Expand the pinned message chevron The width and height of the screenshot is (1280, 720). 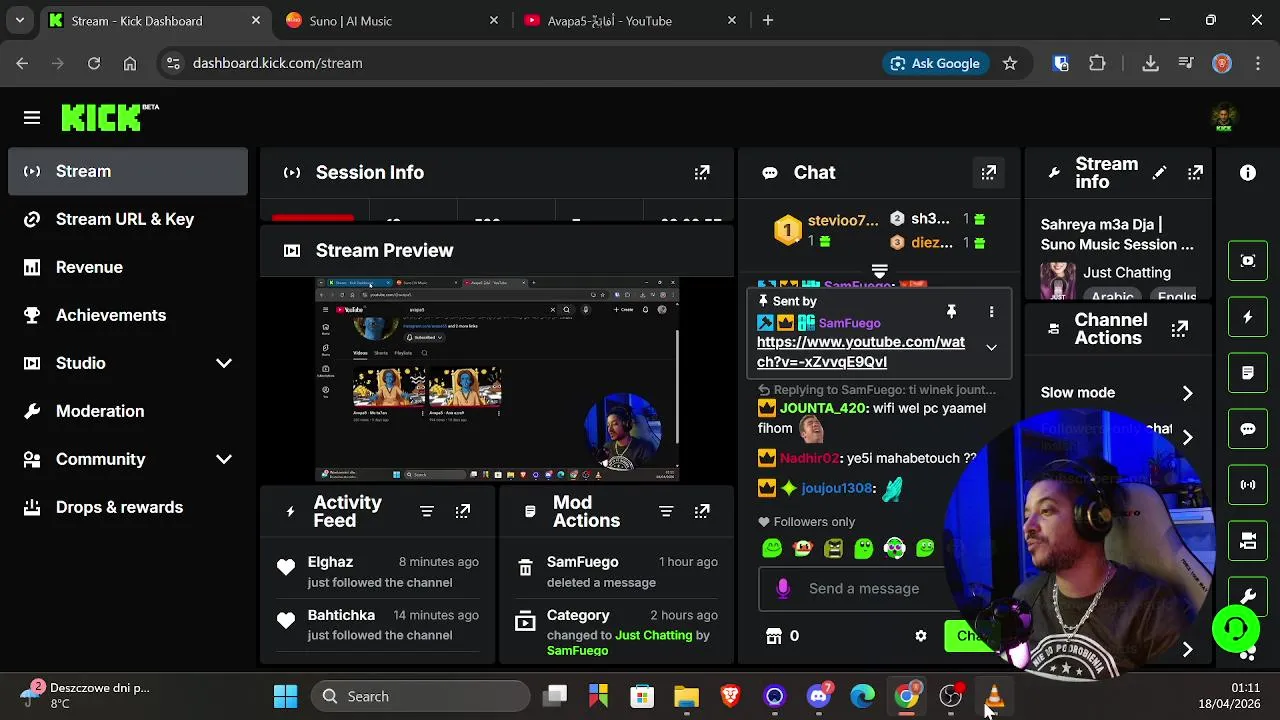coord(991,348)
